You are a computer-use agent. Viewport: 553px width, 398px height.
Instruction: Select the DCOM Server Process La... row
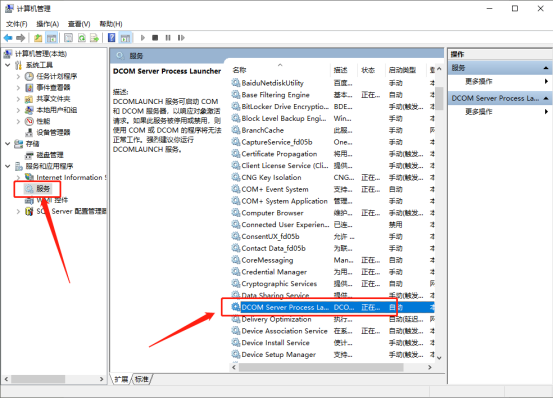[x=333, y=307]
